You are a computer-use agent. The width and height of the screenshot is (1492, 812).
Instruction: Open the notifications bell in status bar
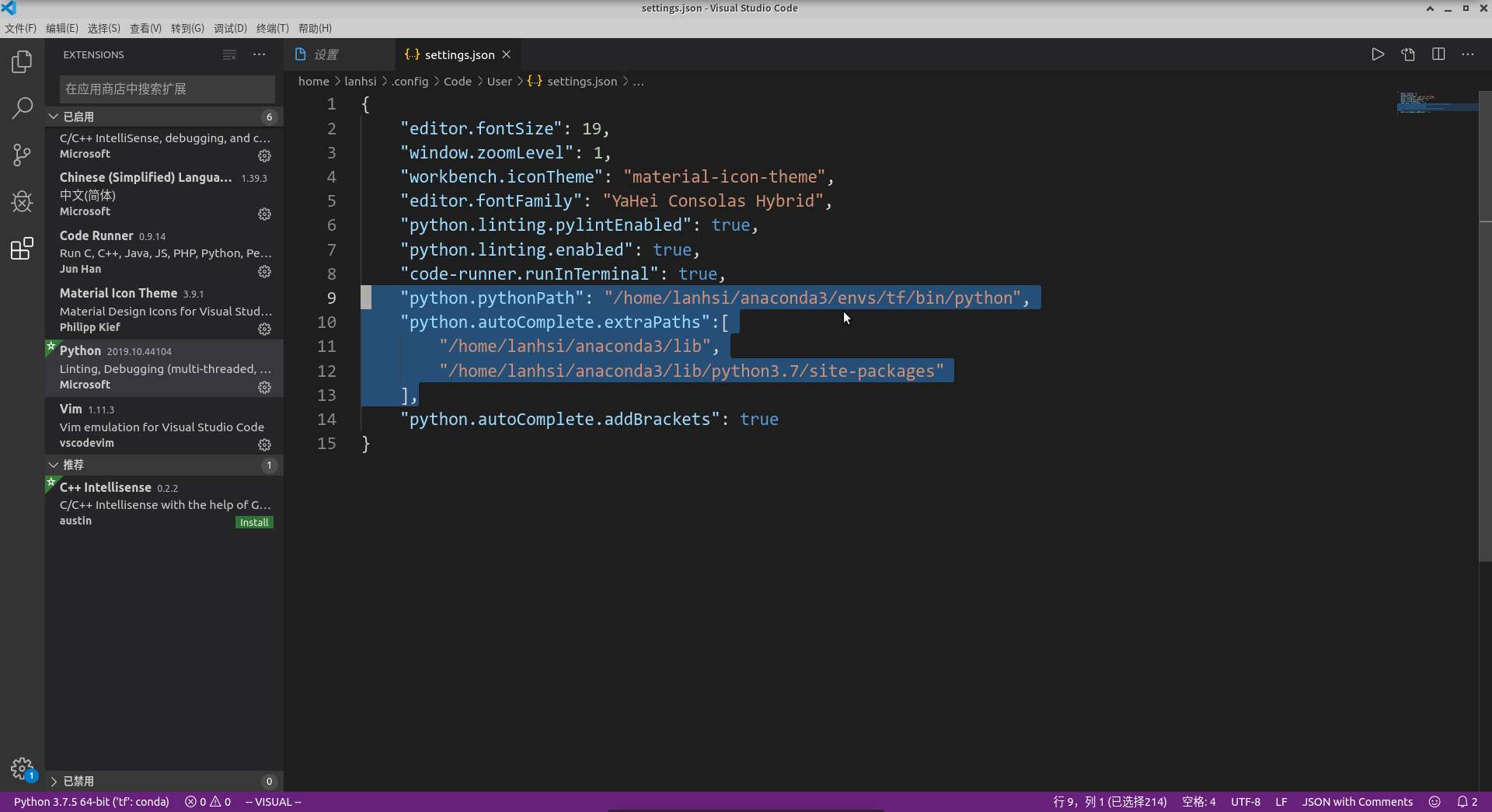[x=1466, y=802]
